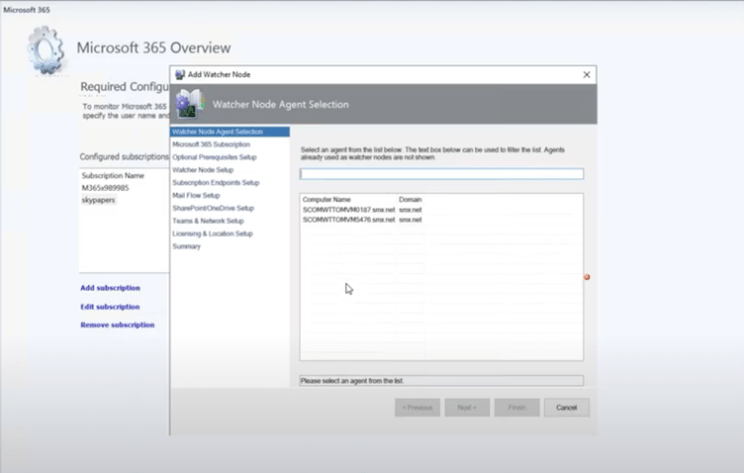Click the Finish button

click(x=517, y=408)
